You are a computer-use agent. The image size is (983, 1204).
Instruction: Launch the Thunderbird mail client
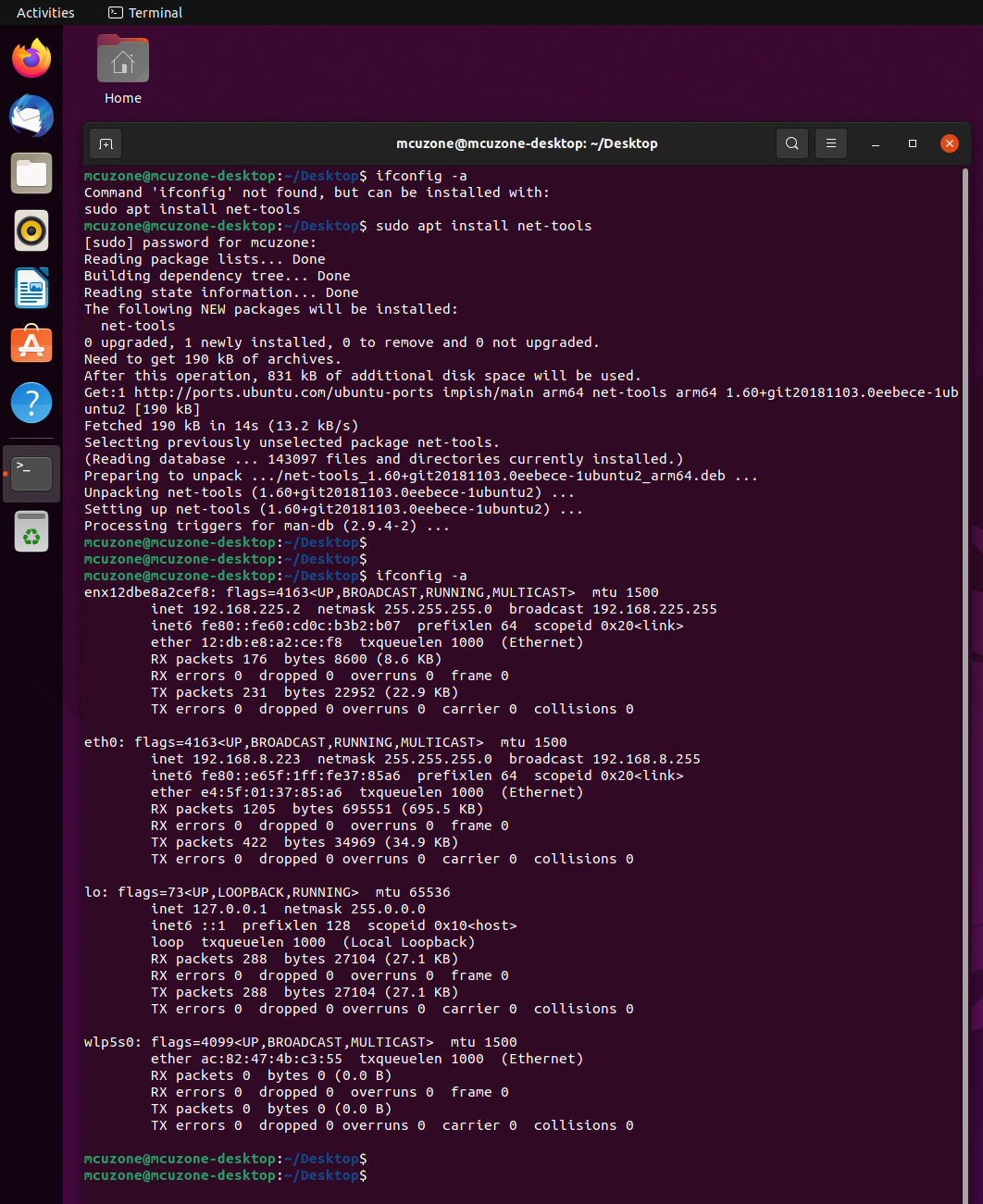[31, 116]
